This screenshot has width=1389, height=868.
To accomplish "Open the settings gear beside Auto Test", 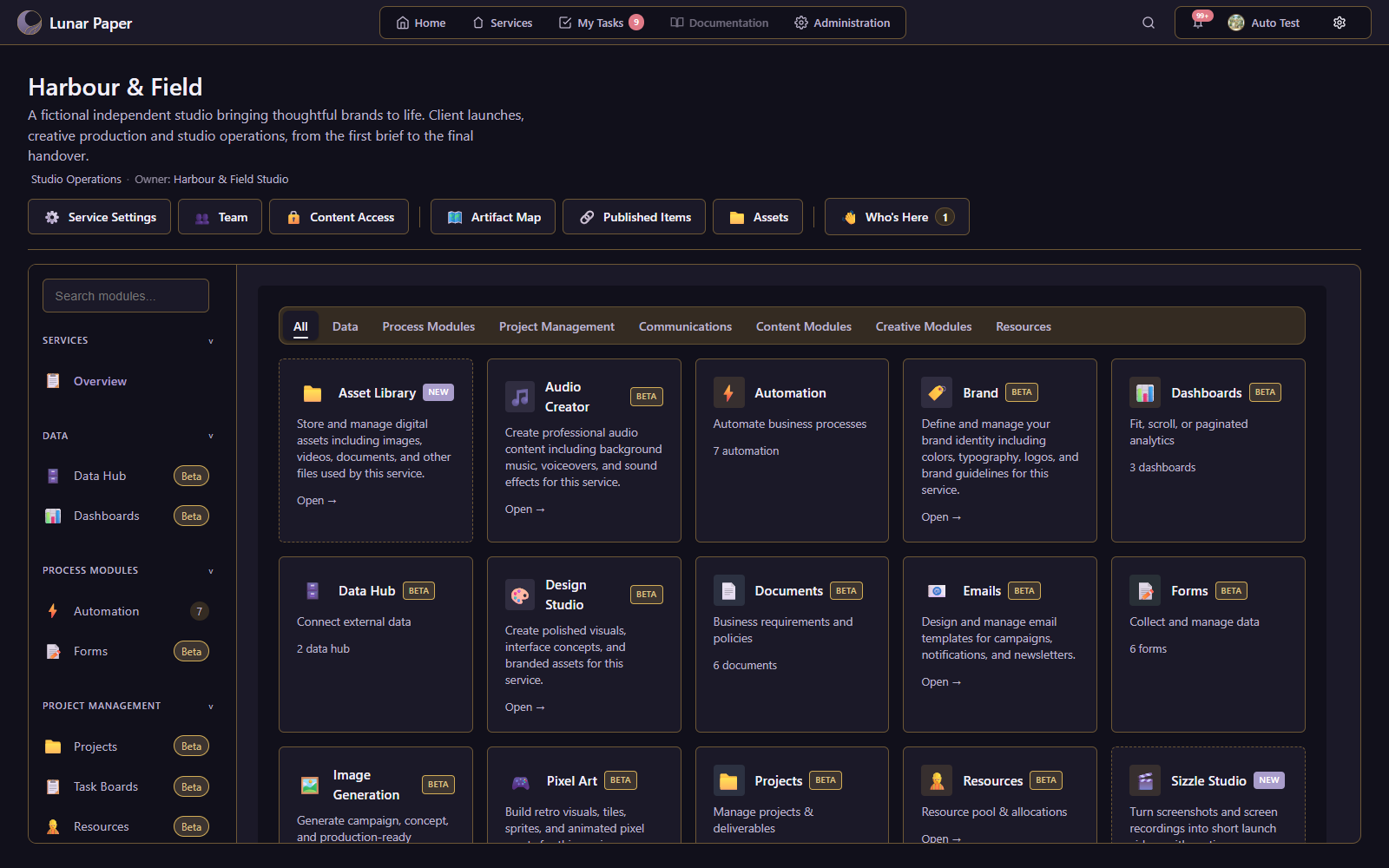I will (1340, 23).
